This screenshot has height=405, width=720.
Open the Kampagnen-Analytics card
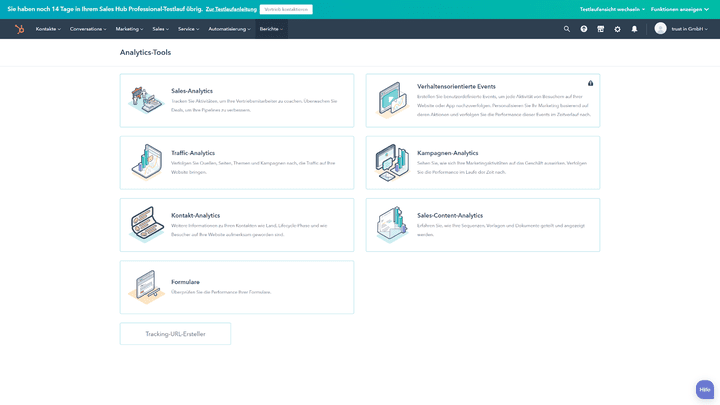click(483, 163)
